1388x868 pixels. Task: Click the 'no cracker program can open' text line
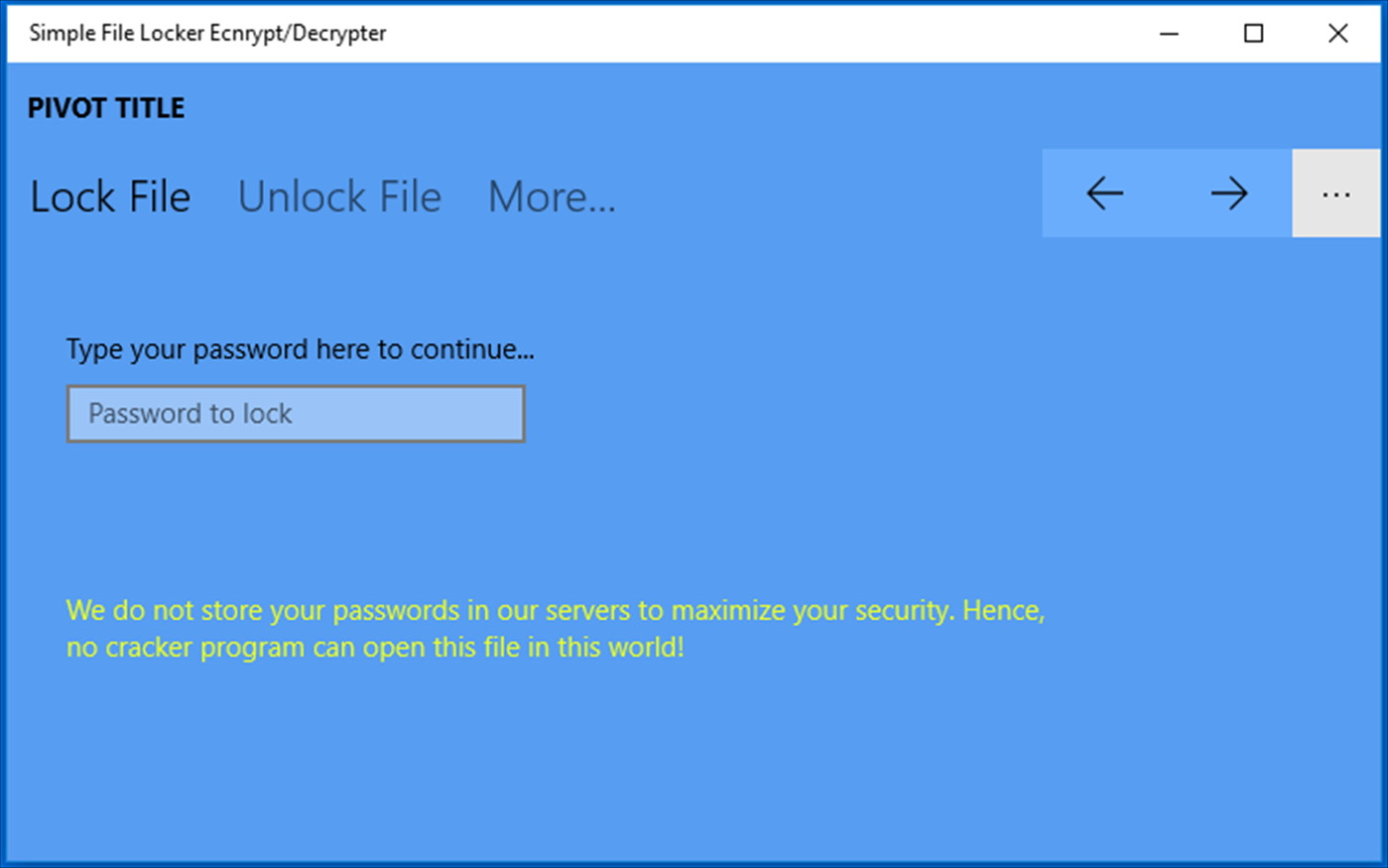pos(375,648)
